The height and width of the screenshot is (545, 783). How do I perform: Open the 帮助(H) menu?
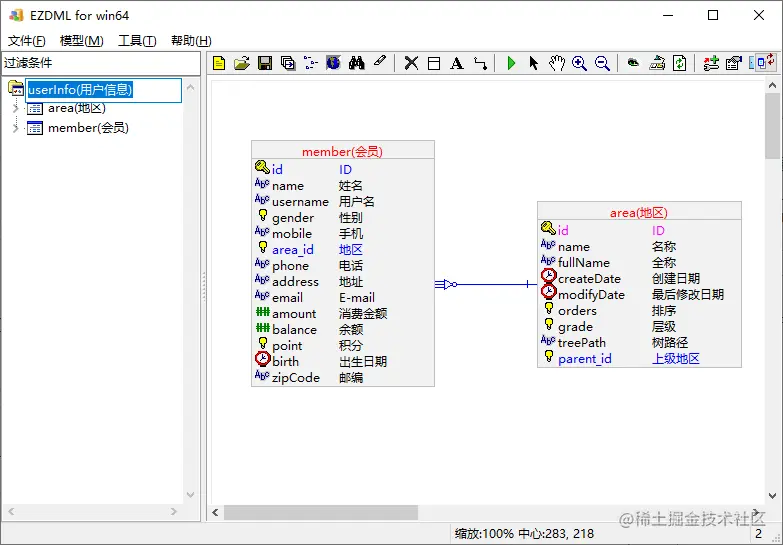(191, 41)
